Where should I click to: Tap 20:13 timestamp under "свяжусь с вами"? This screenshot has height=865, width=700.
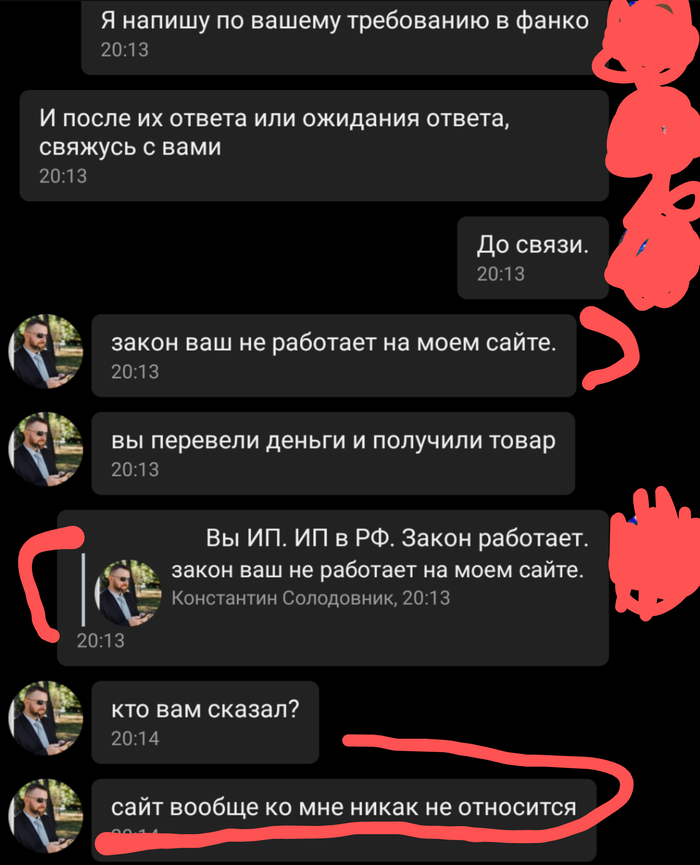point(63,176)
